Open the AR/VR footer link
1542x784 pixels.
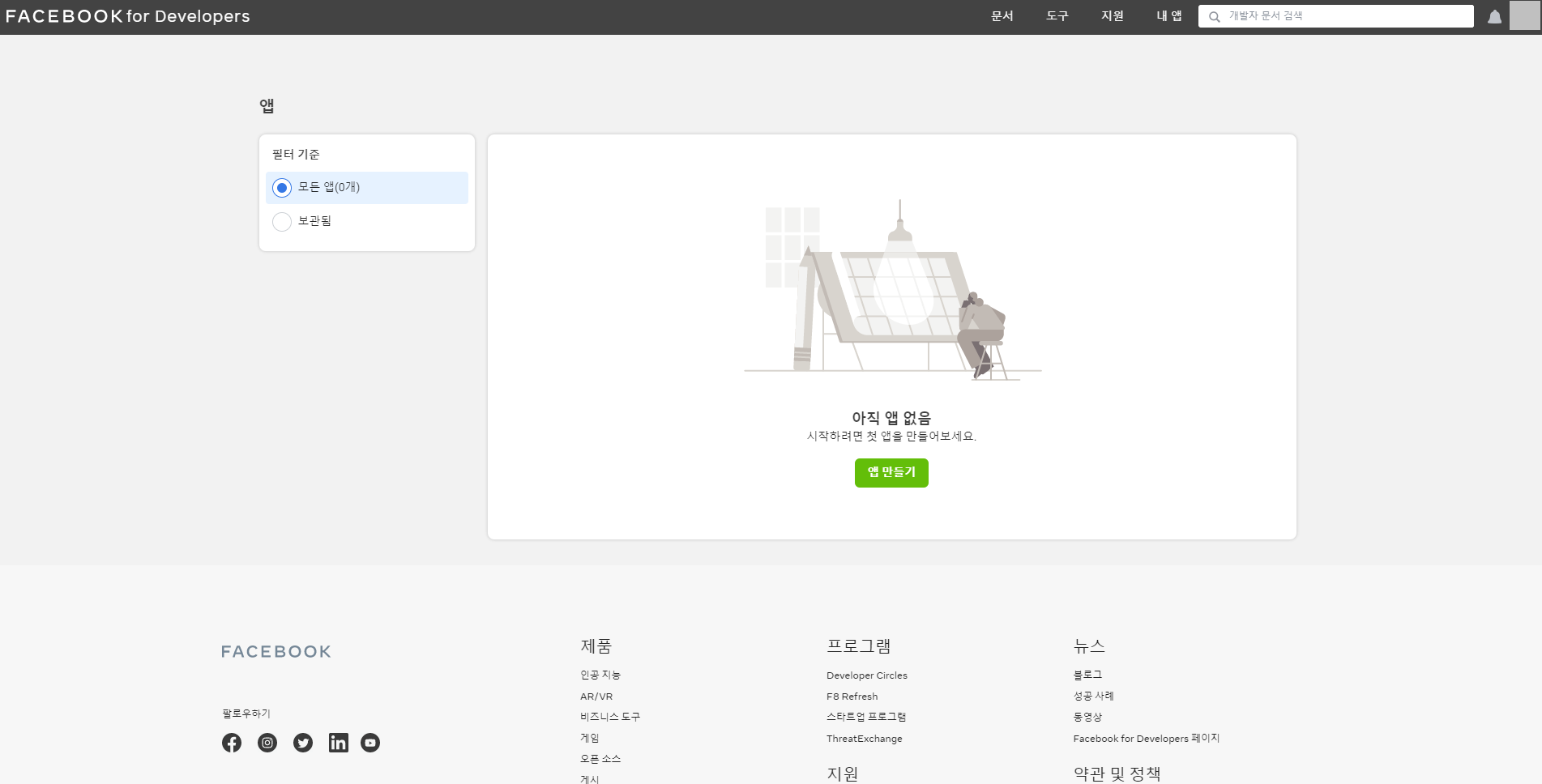pos(596,697)
